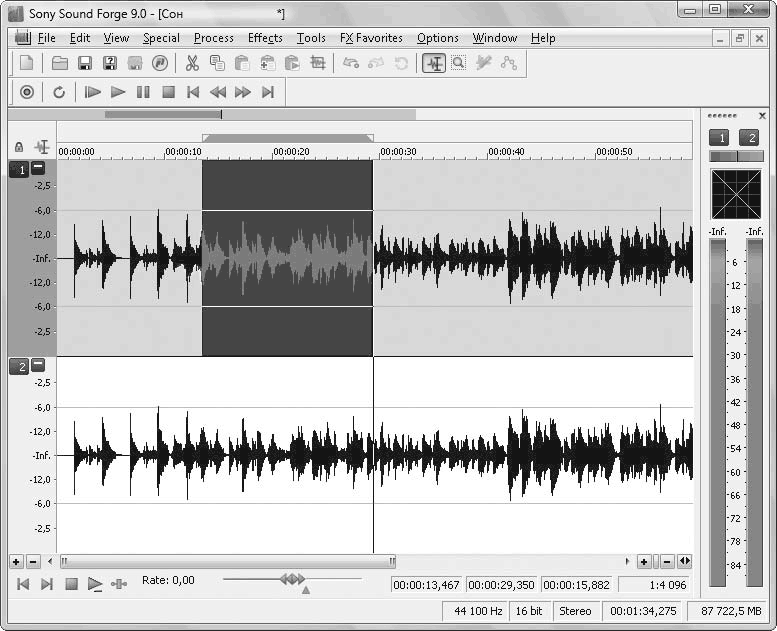This screenshot has width=777, height=631.
Task: Click the 44 100 Hz sample rate field
Action: (x=476, y=611)
